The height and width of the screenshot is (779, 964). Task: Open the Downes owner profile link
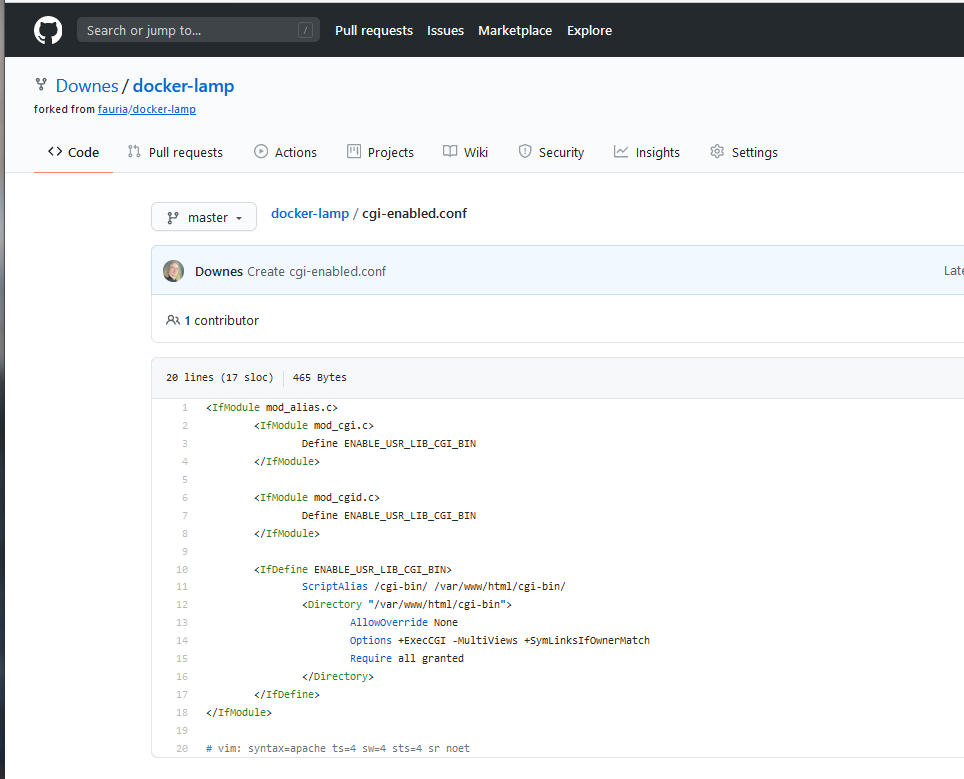click(x=87, y=85)
